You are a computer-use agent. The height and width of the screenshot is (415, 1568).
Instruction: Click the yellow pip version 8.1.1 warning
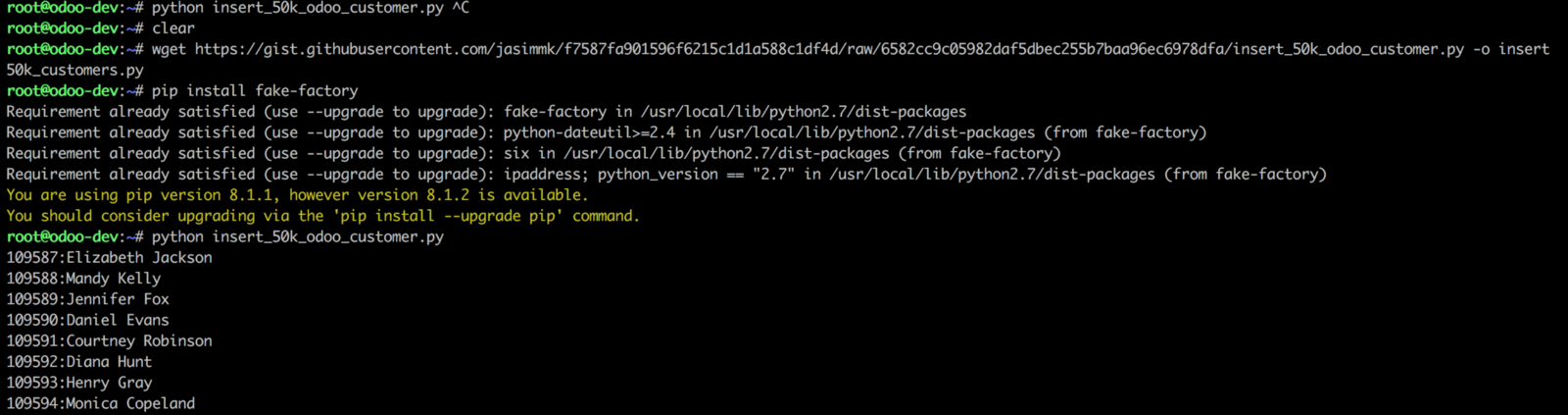click(297, 195)
